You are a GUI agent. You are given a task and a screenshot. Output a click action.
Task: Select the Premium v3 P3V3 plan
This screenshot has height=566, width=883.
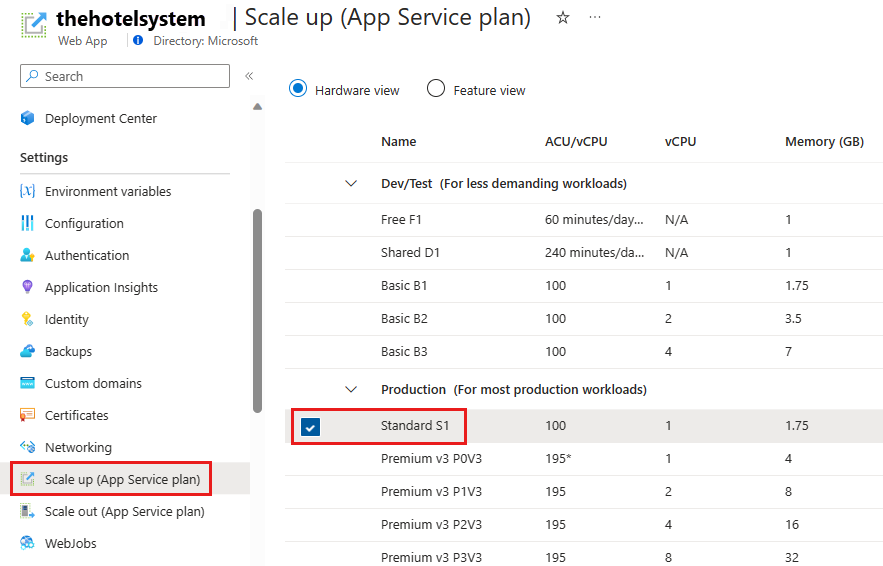click(584, 555)
